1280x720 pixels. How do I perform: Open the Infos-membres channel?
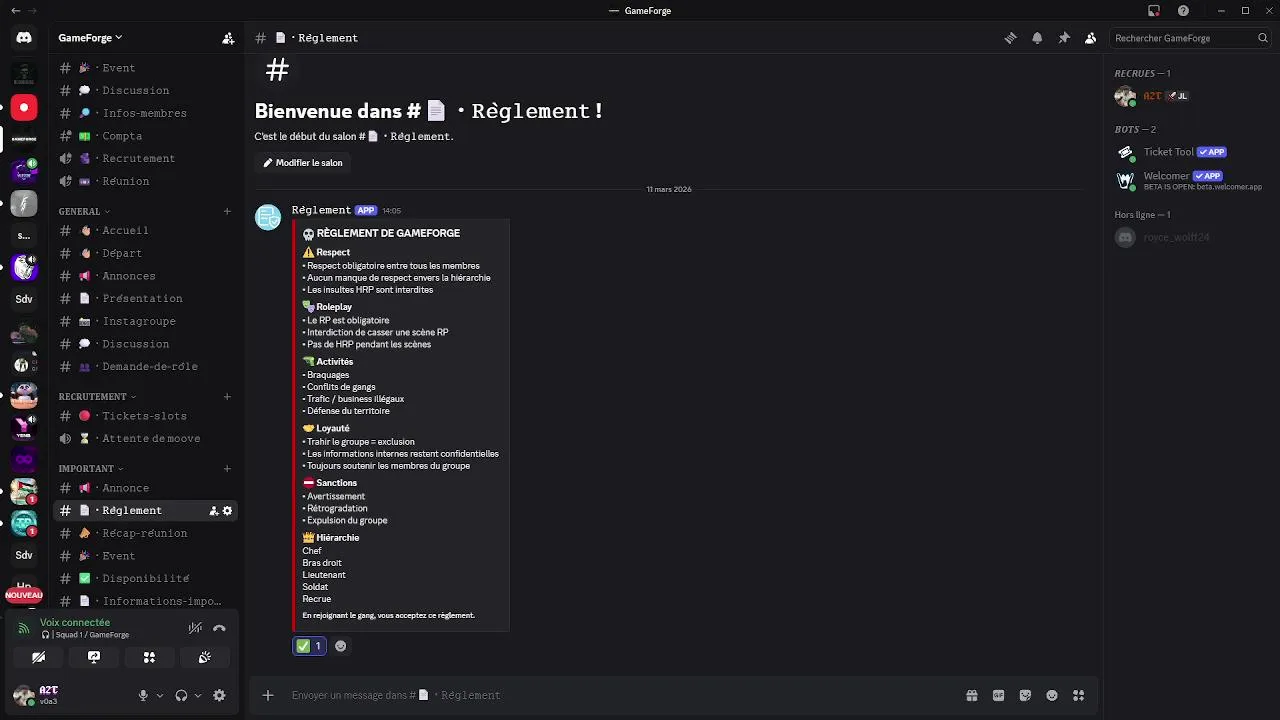click(145, 114)
